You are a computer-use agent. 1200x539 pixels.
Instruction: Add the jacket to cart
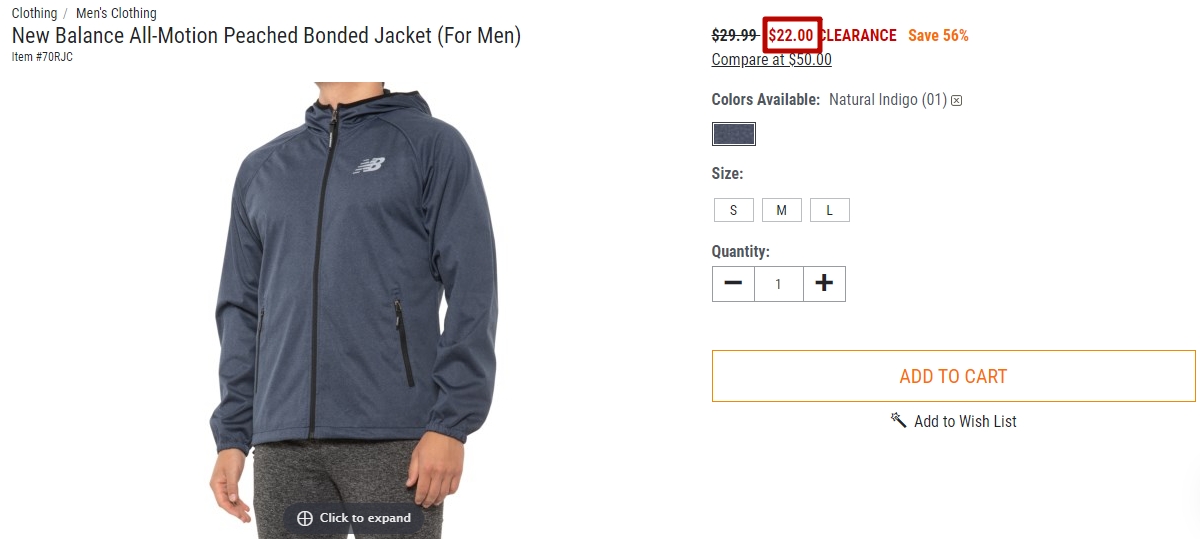coord(953,376)
